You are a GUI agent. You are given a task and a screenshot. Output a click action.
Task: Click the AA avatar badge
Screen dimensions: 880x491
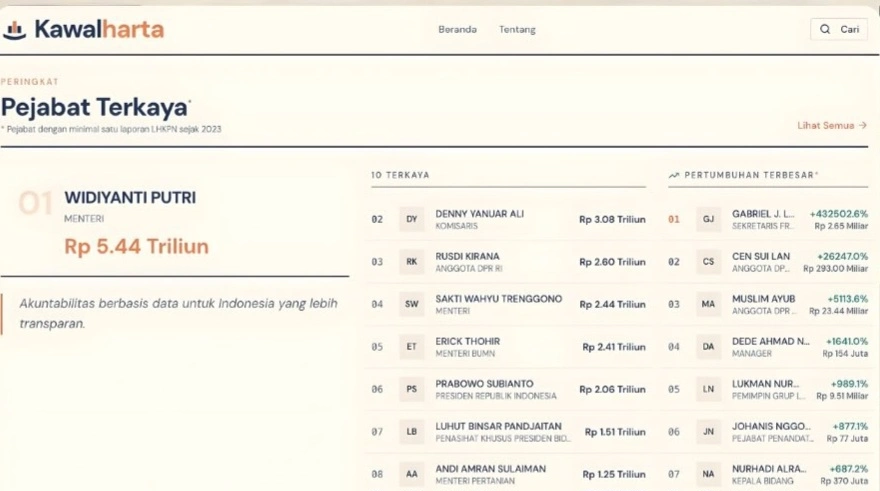point(412,474)
